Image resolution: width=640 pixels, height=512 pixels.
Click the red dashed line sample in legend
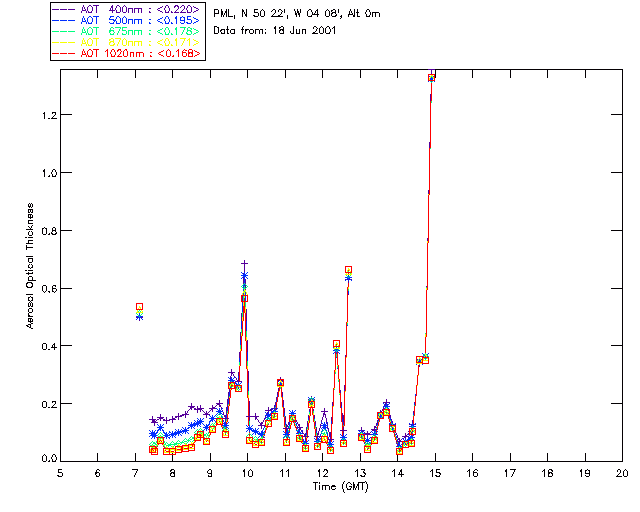pyautogui.click(x=64, y=53)
